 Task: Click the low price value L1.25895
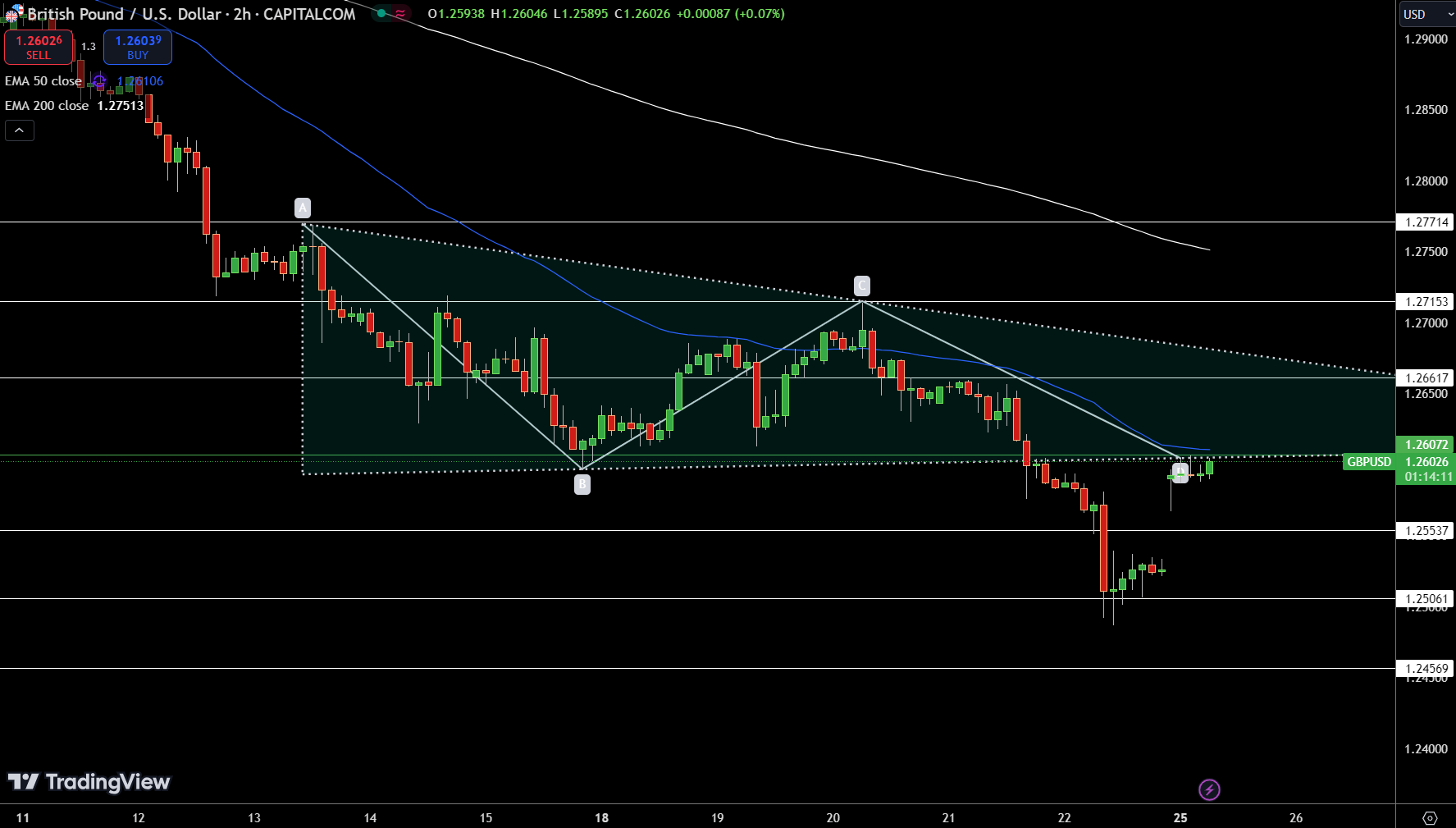581,14
